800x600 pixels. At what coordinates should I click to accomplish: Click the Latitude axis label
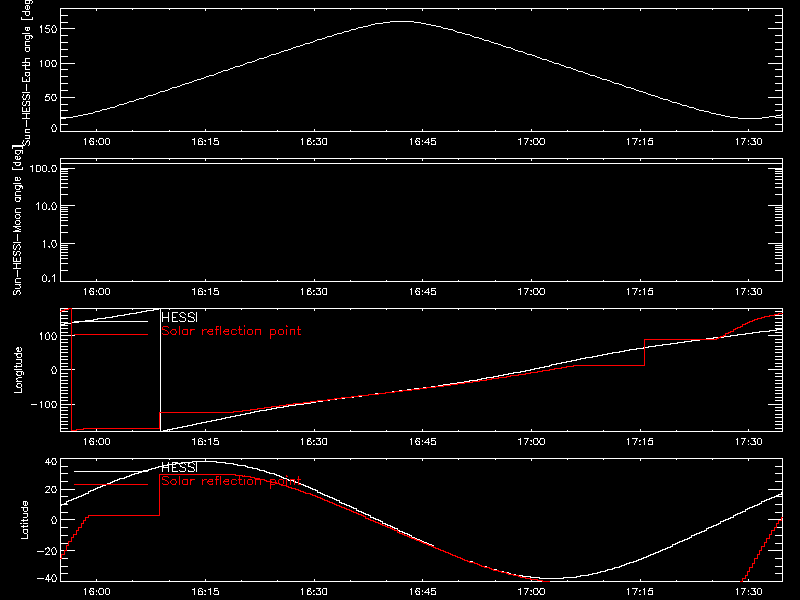(x=24, y=520)
